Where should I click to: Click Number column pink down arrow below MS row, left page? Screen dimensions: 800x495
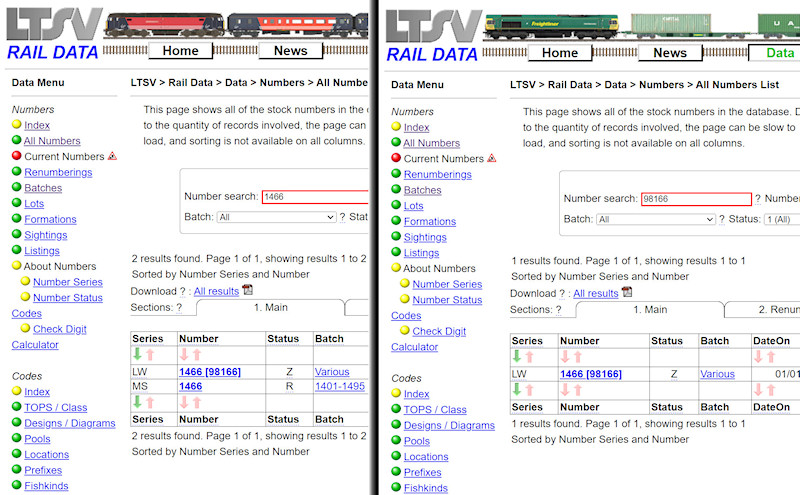point(184,402)
